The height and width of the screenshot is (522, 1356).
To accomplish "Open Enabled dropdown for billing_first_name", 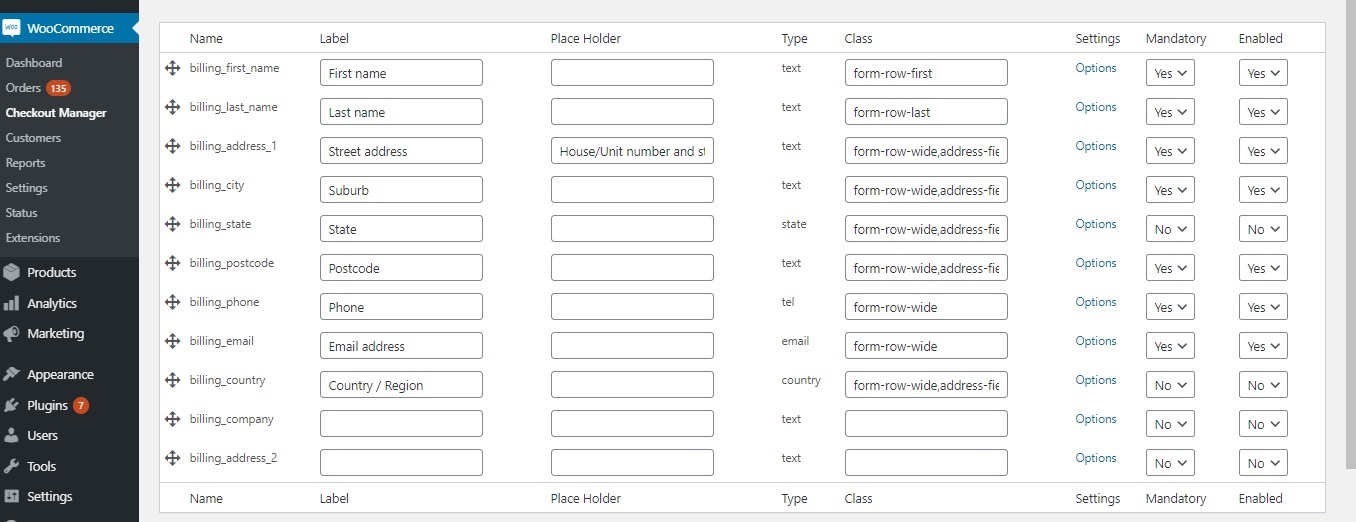I will [1263, 73].
